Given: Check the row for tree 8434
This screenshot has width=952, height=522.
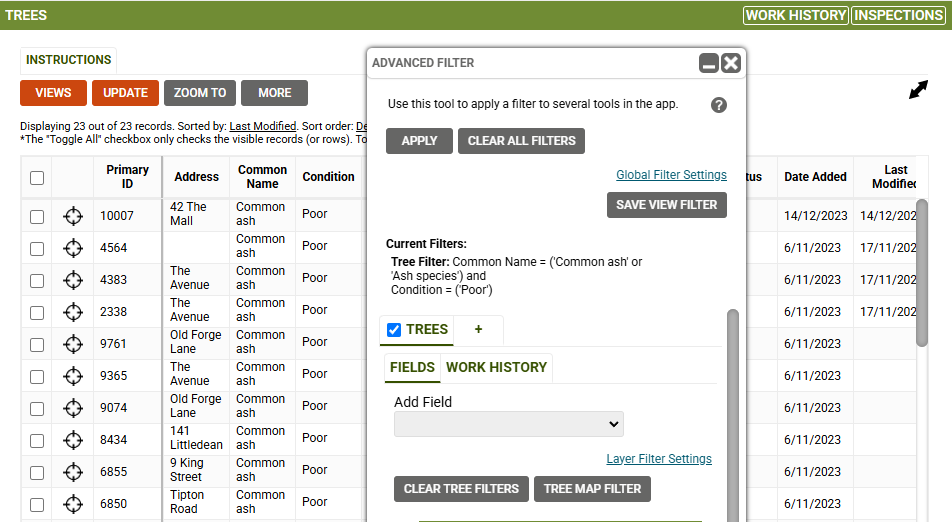Looking at the screenshot, I should pyautogui.click(x=37, y=441).
